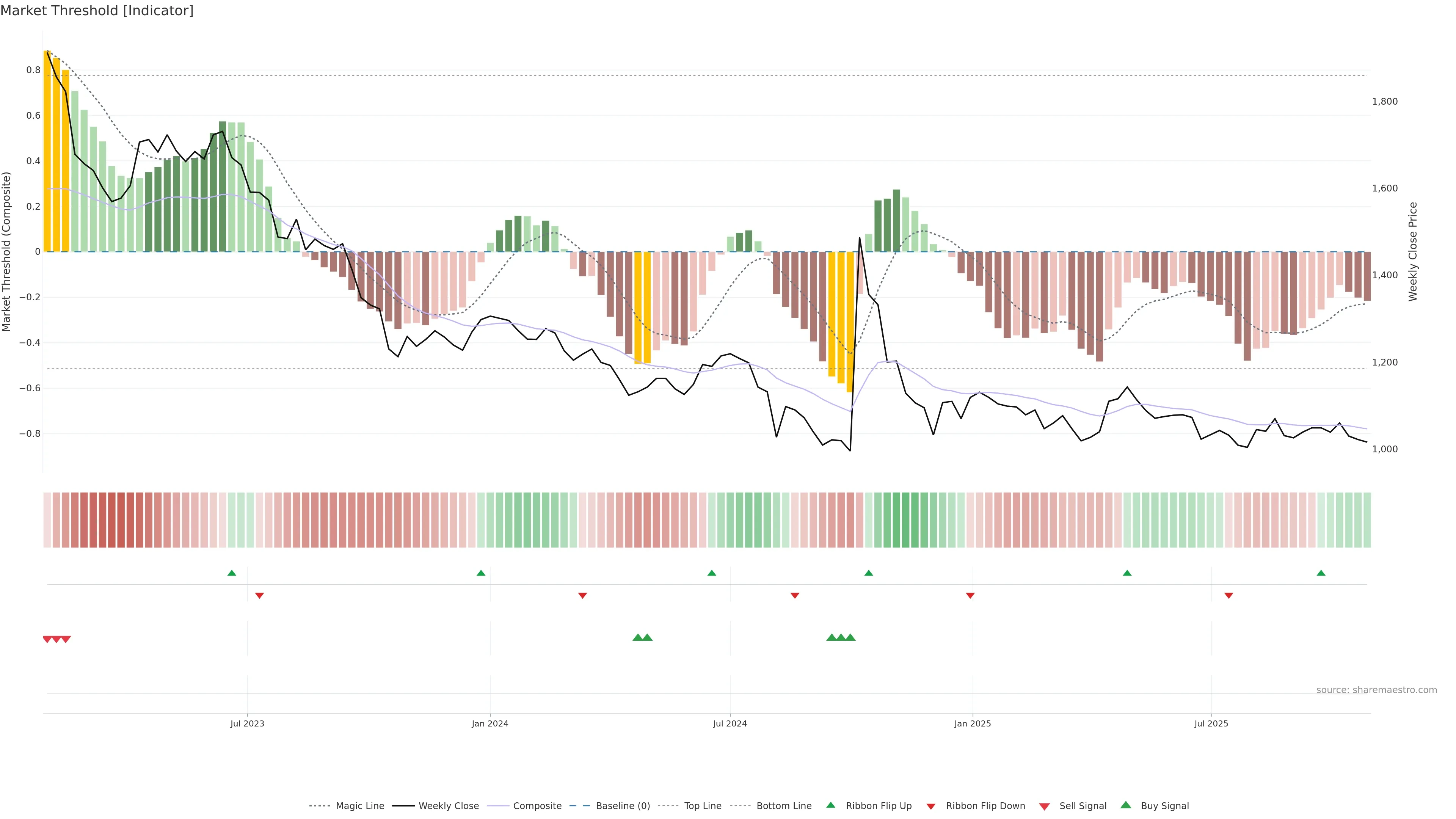Click the first yellow bar at chart start
This screenshot has height=819, width=1456.
pyautogui.click(x=47, y=151)
